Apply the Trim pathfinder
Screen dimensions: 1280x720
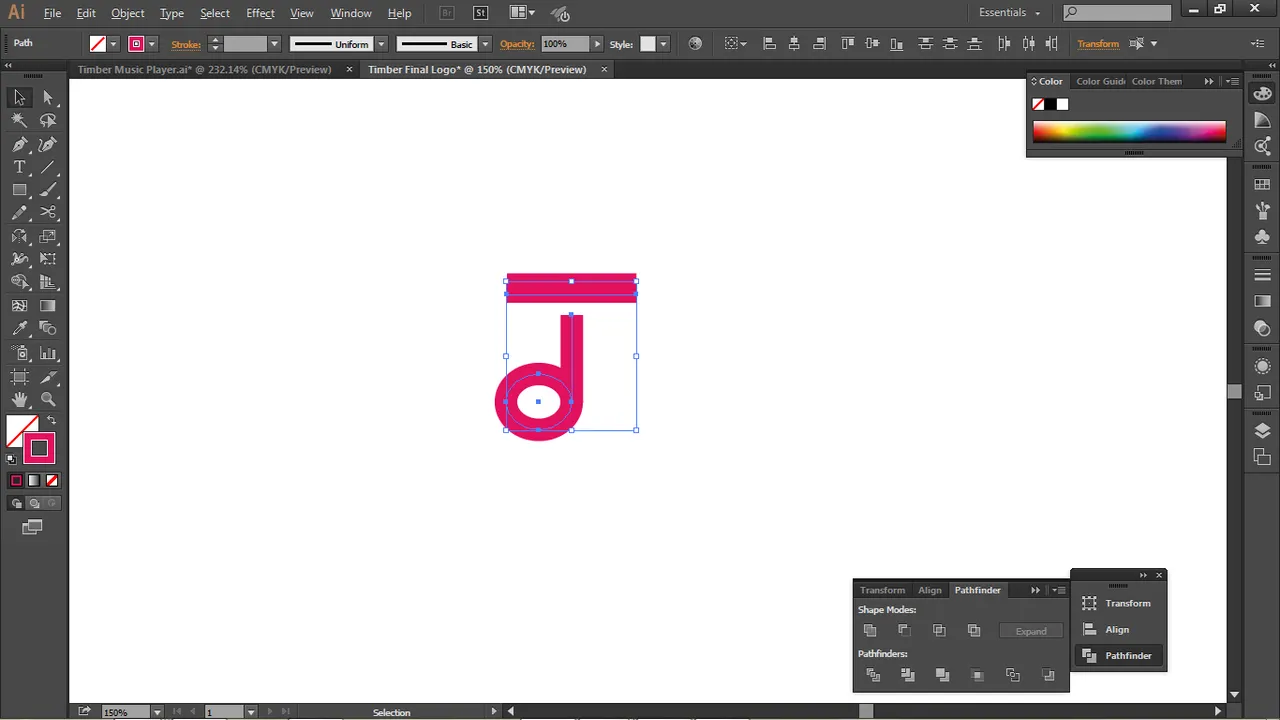[908, 675]
